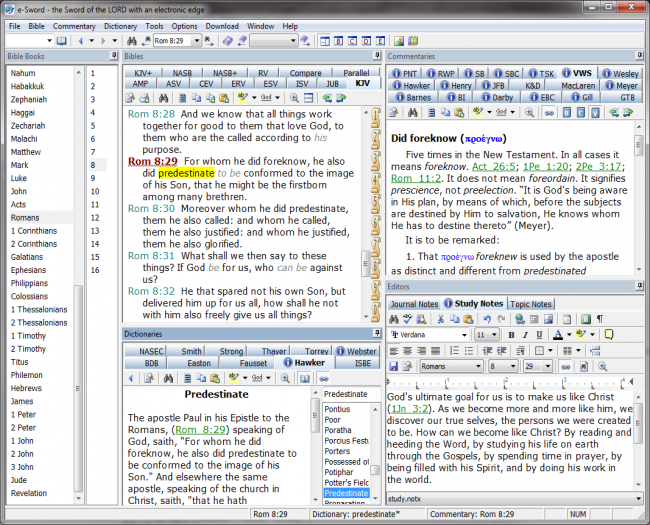Open verse 29 dropdown in editor

[x=548, y=366]
